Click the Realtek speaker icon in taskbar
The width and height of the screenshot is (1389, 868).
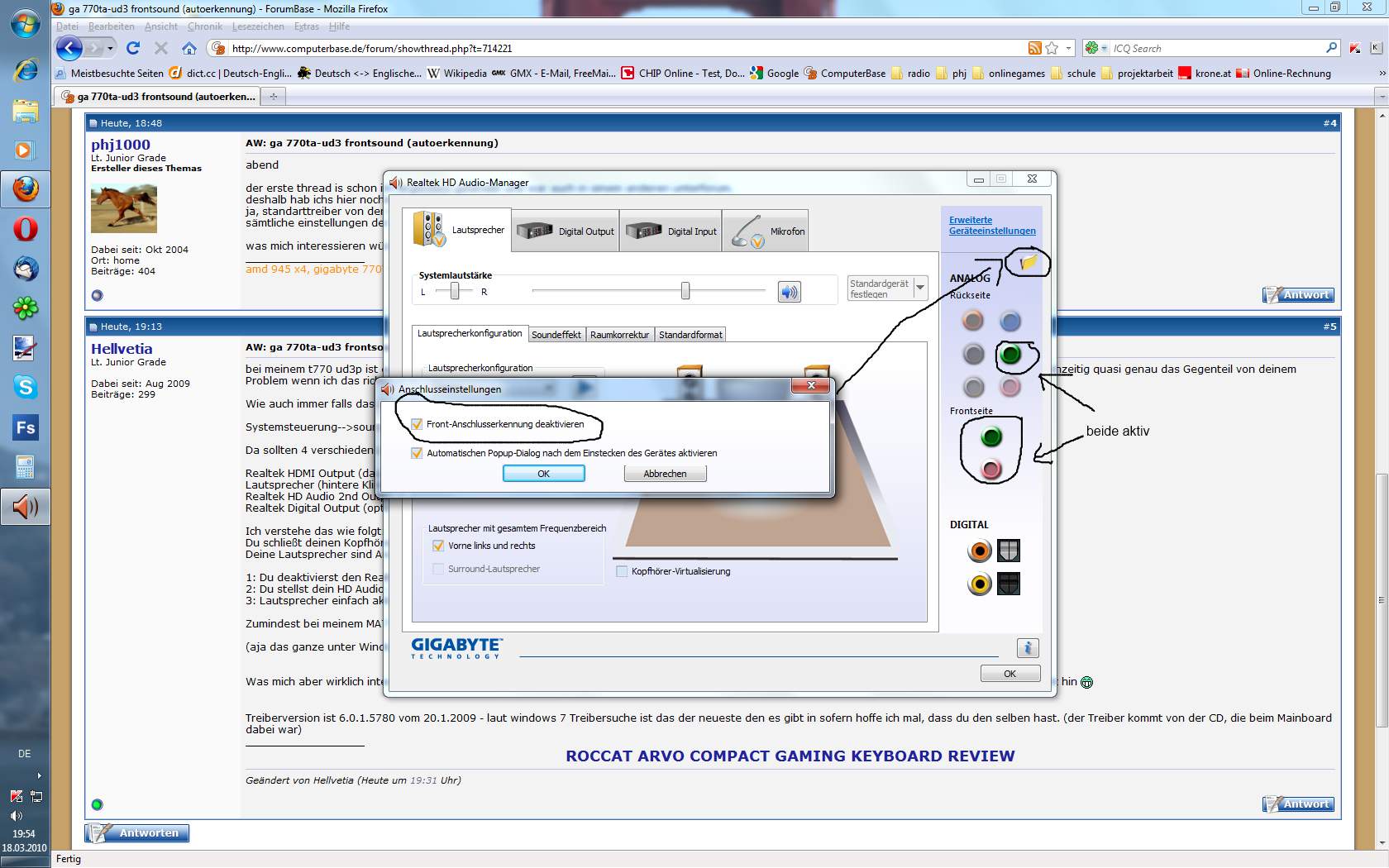[25, 507]
